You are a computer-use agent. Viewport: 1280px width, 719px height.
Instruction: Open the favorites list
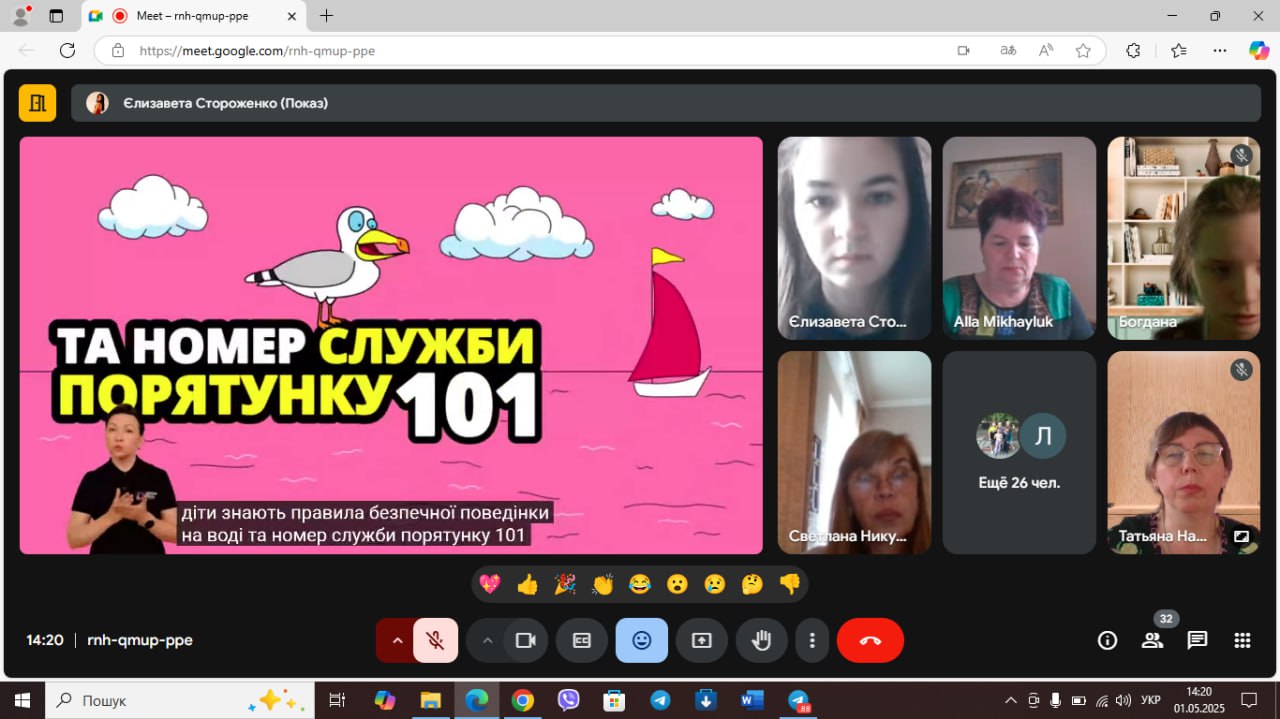1179,51
